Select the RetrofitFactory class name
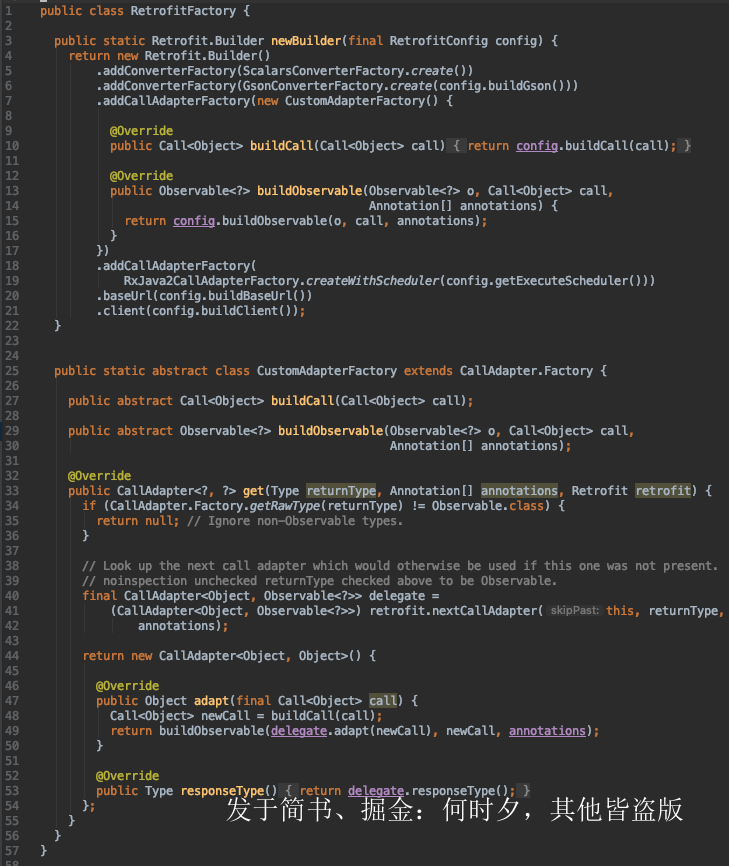The image size is (729, 866). (186, 11)
